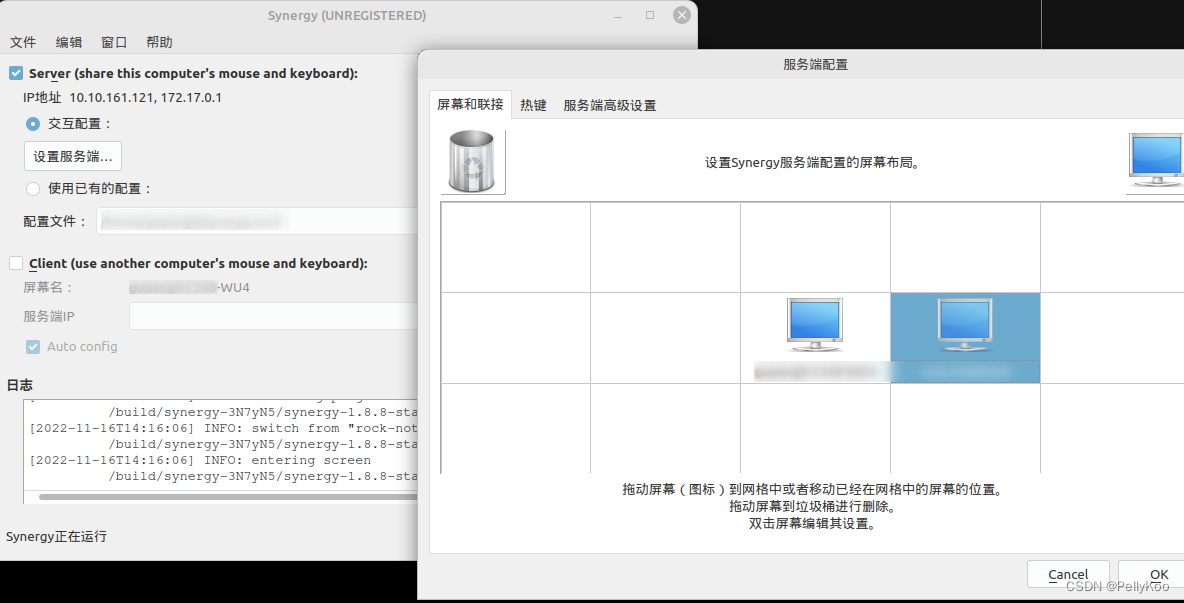Switch to the 服务端高级设置 tab
Screen dimensions: 1184x603
click(x=610, y=106)
